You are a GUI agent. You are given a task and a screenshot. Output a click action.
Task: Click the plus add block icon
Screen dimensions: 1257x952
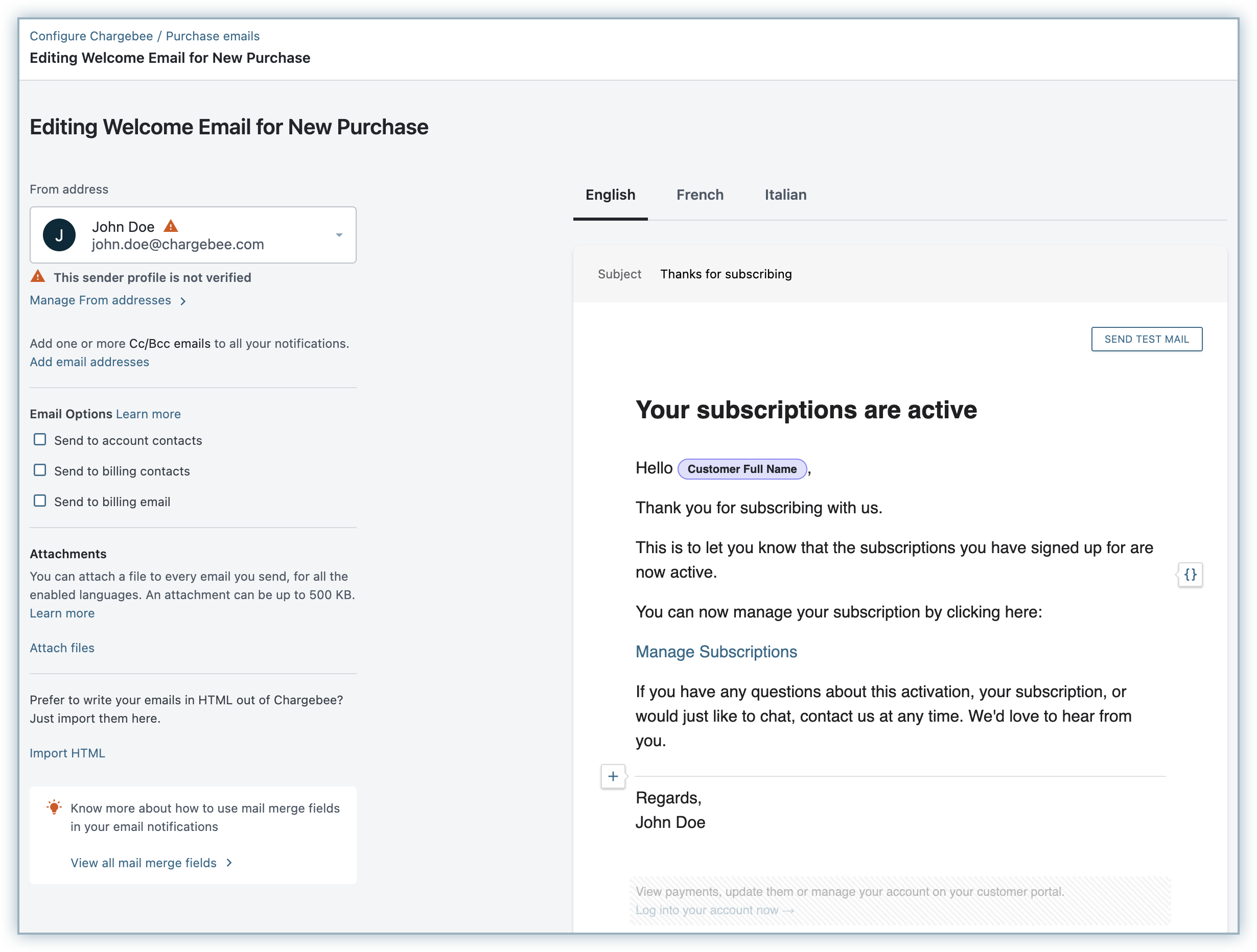613,776
